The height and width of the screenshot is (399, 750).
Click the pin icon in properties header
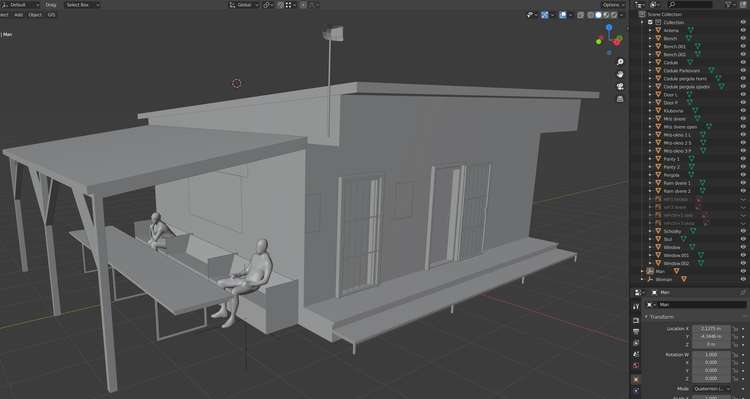coord(743,292)
